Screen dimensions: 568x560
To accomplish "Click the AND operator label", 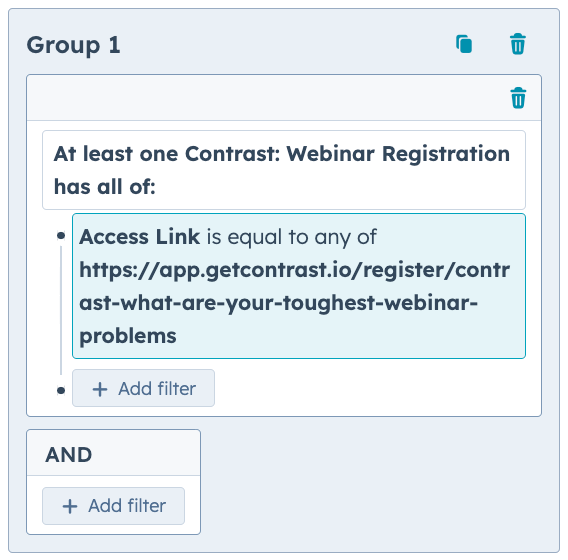I will tap(68, 455).
